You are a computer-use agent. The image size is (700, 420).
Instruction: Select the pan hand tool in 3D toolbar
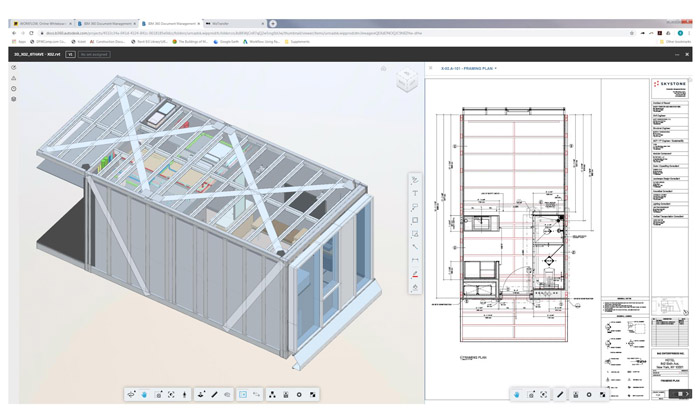click(144, 395)
